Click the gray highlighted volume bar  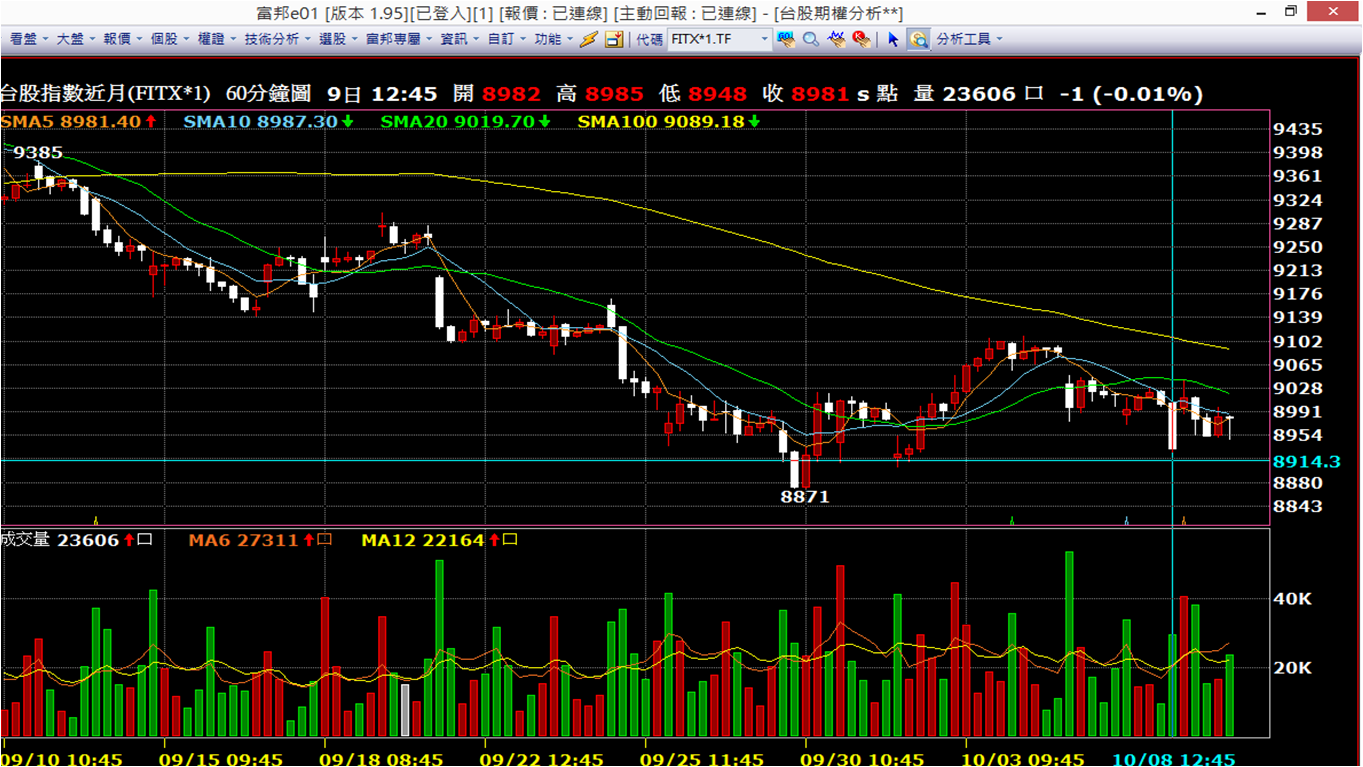(x=405, y=710)
